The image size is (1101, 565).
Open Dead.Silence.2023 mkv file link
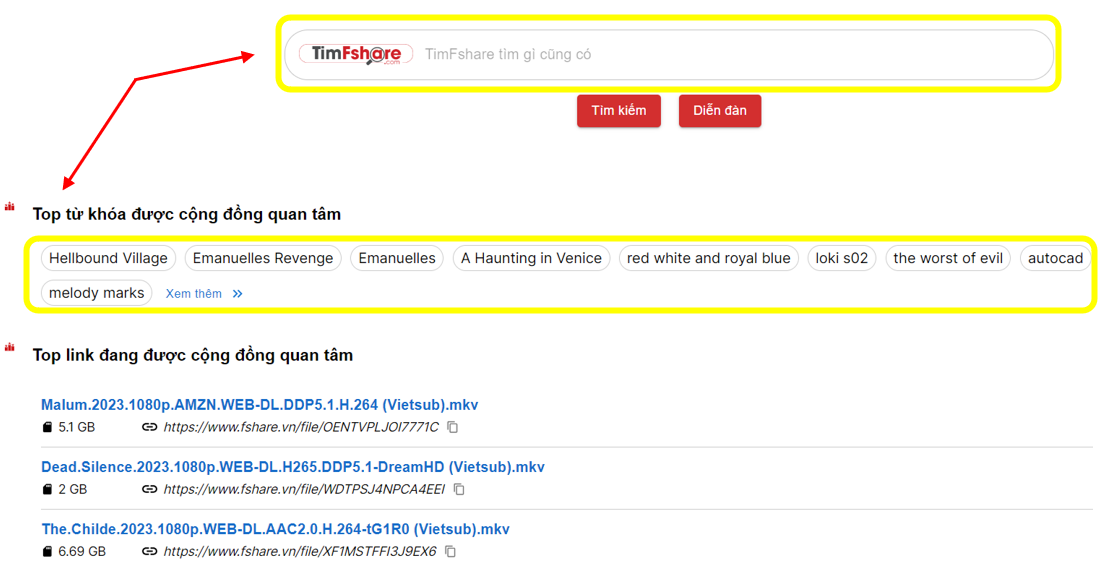point(293,467)
